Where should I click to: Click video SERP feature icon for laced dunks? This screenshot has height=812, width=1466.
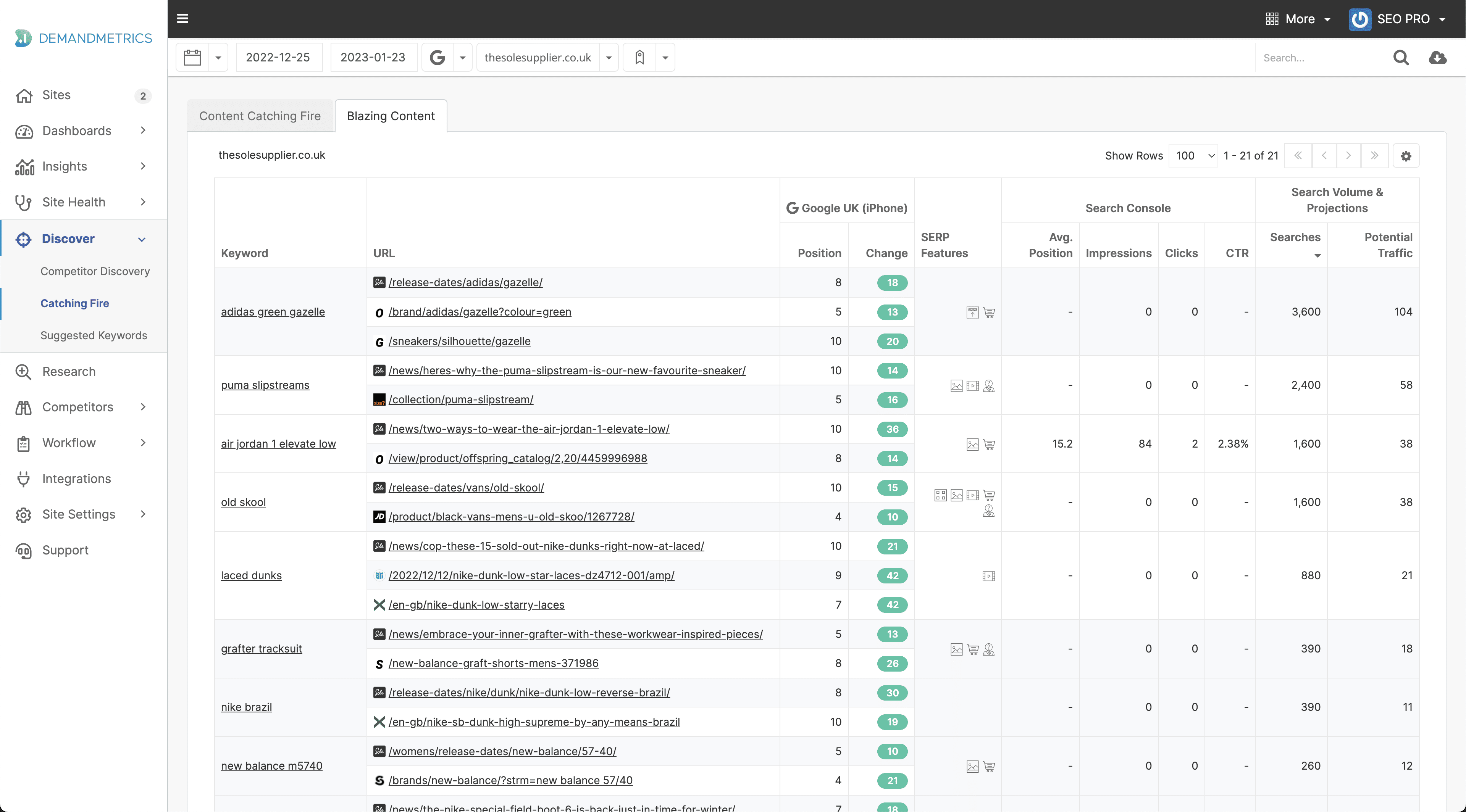pyautogui.click(x=988, y=576)
